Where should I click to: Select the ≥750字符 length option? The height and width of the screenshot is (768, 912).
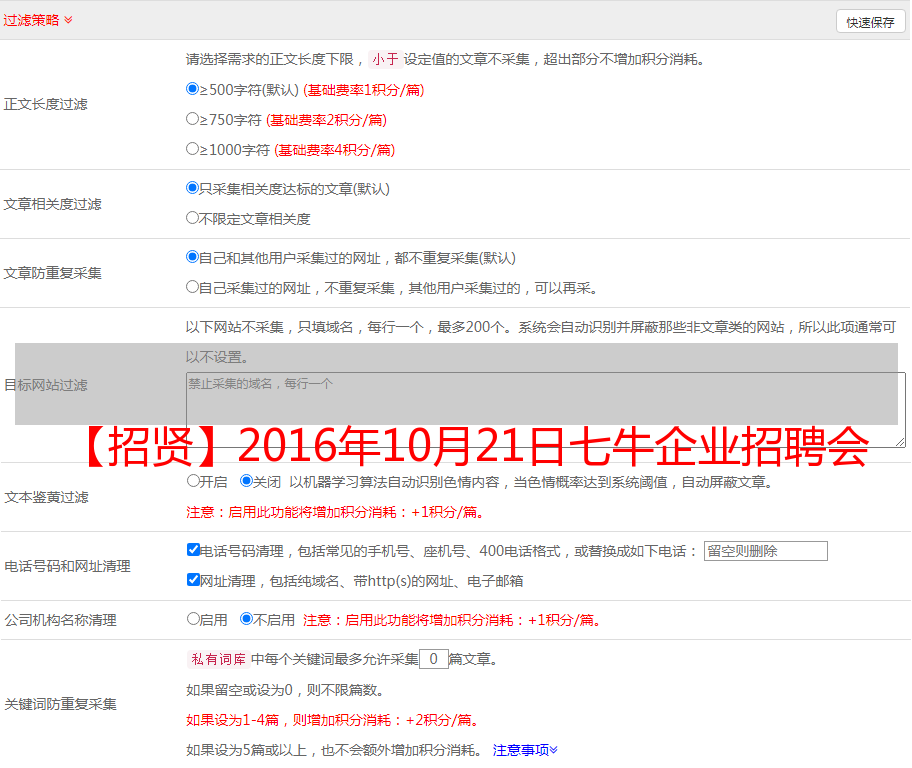(192, 119)
